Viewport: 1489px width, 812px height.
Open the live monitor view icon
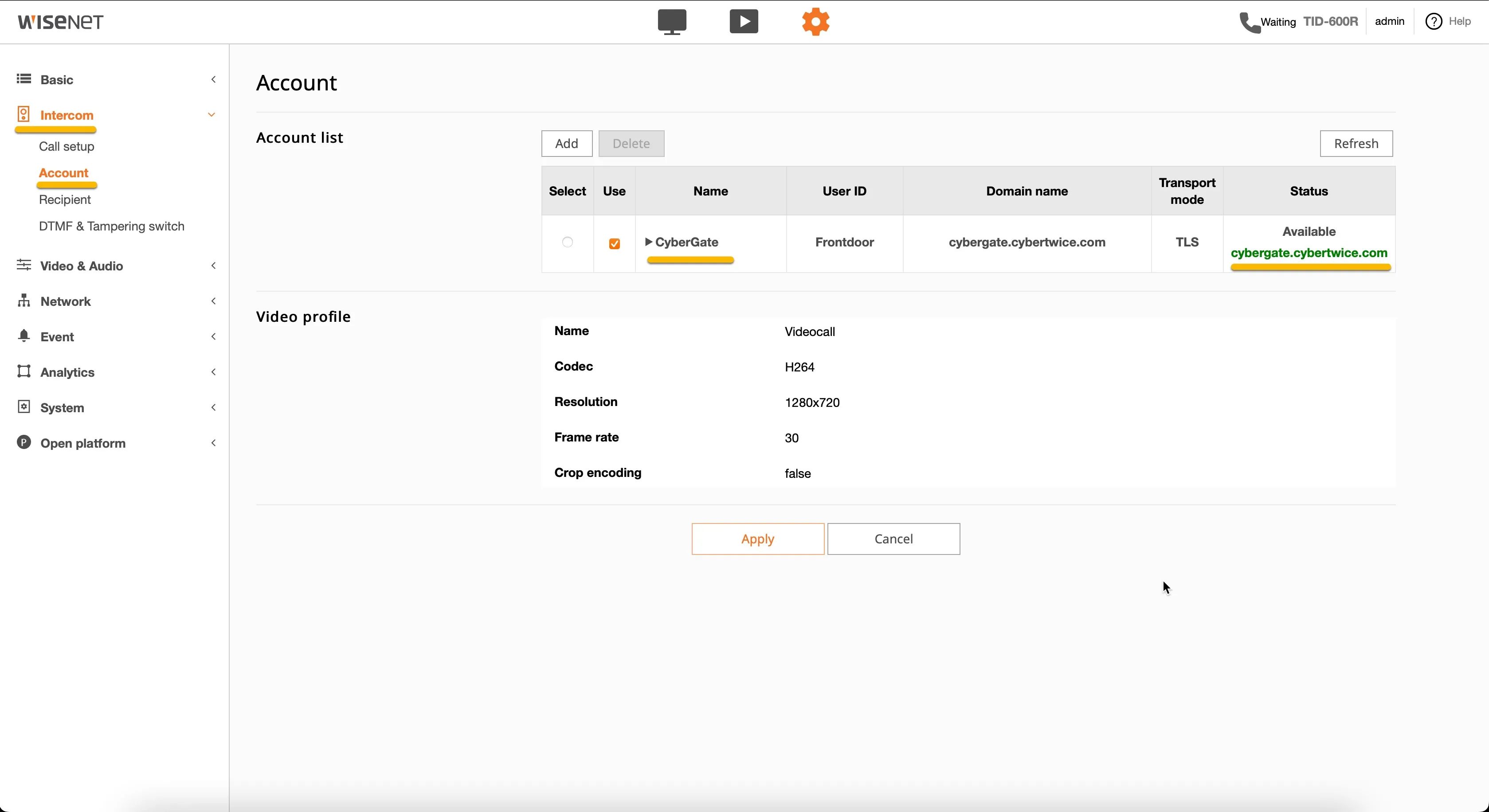pos(672,22)
